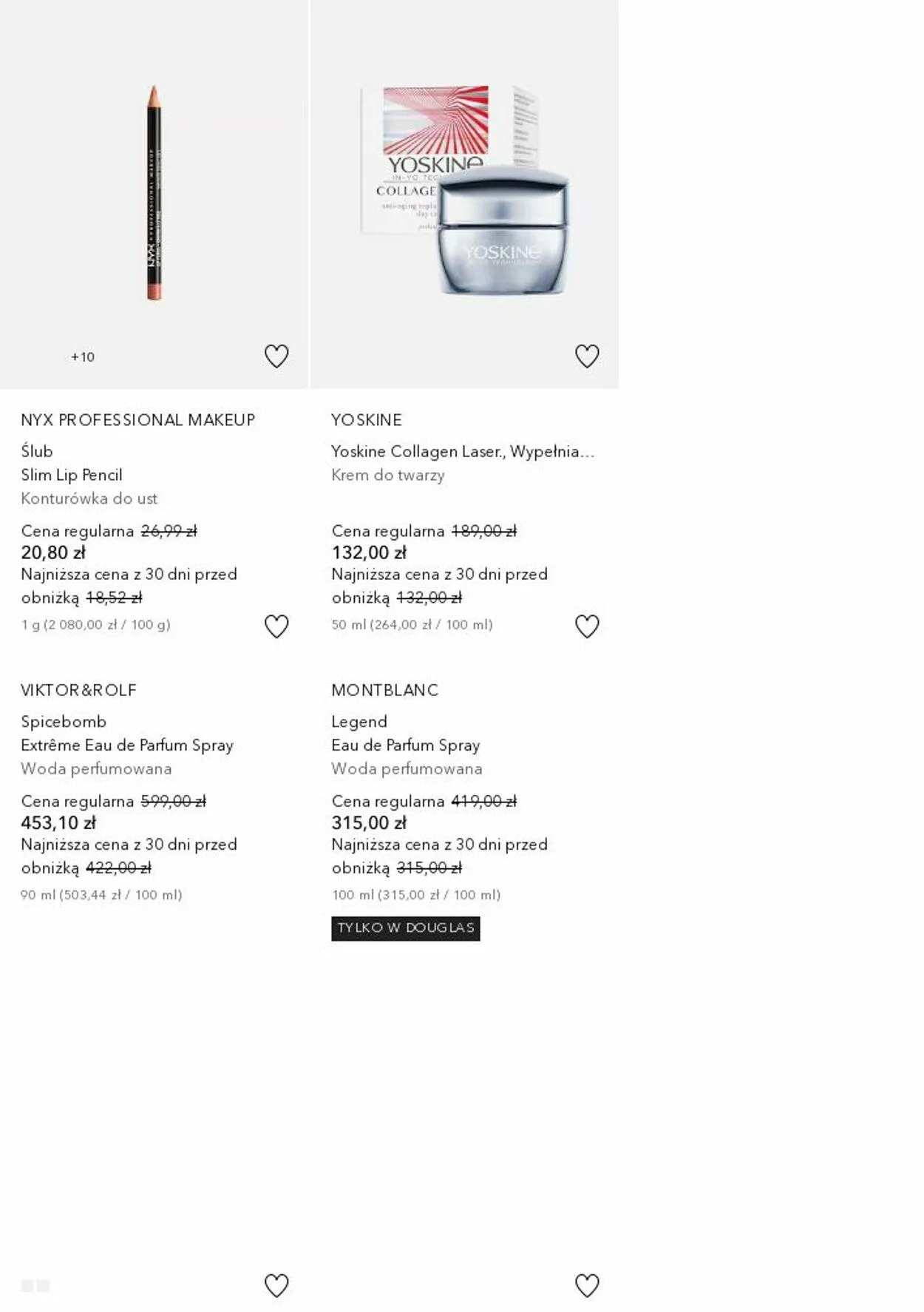View Spicebomb Extrême Eau de Parfum Spray
Image resolution: width=924 pixels, height=1312 pixels.
(x=127, y=745)
